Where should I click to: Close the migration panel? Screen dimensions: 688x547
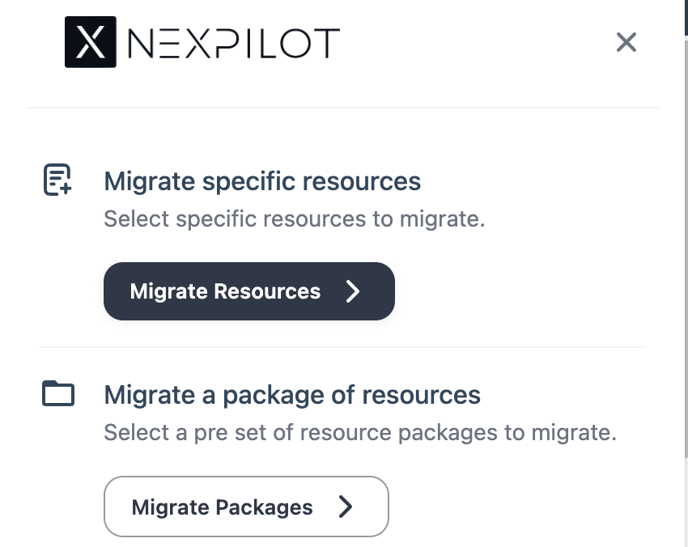point(626,42)
